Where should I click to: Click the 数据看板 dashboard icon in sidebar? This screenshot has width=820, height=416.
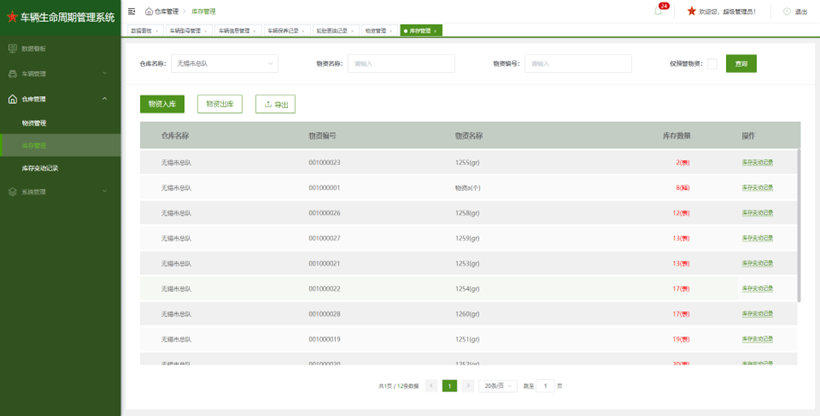coord(12,48)
